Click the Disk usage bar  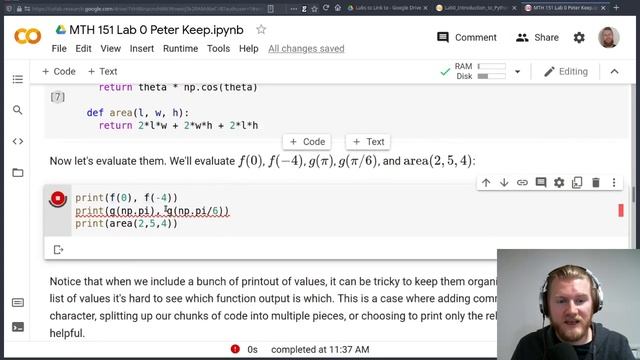tap(491, 76)
